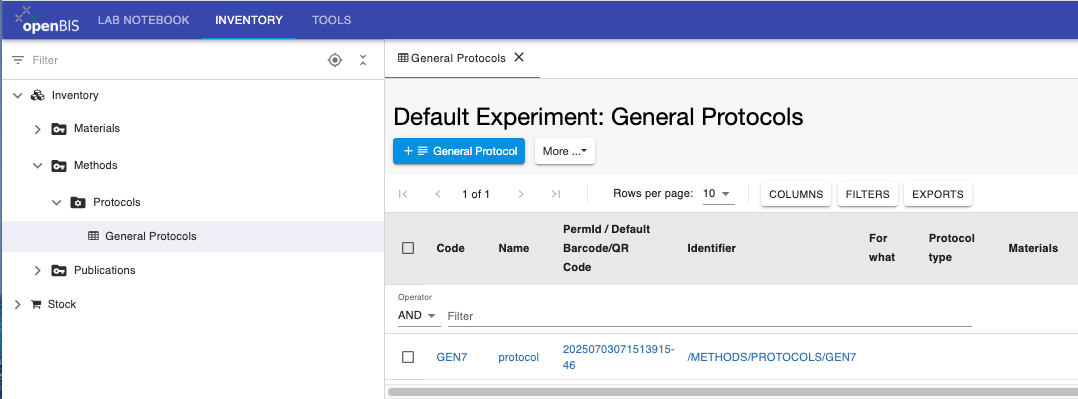This screenshot has width=1078, height=399.
Task: Switch to the Inventory tab
Action: pos(249,20)
